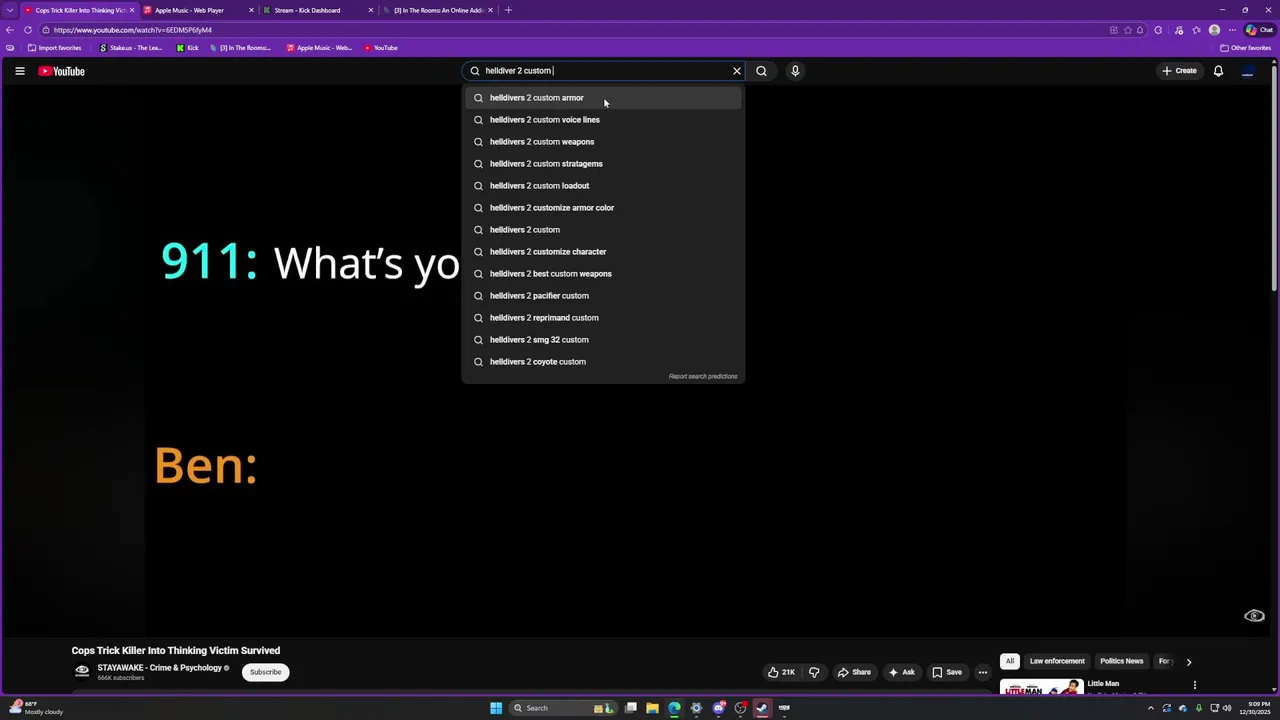
Task: Choose 'helldivers 2 customize character' suggestion
Action: click(x=603, y=252)
